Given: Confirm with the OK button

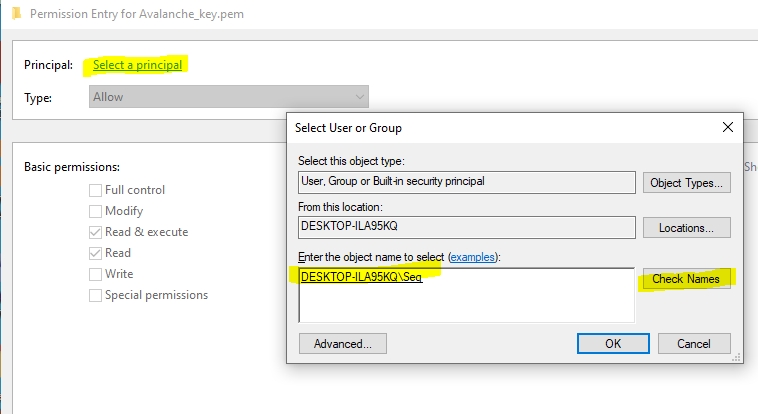Looking at the screenshot, I should pos(613,343).
